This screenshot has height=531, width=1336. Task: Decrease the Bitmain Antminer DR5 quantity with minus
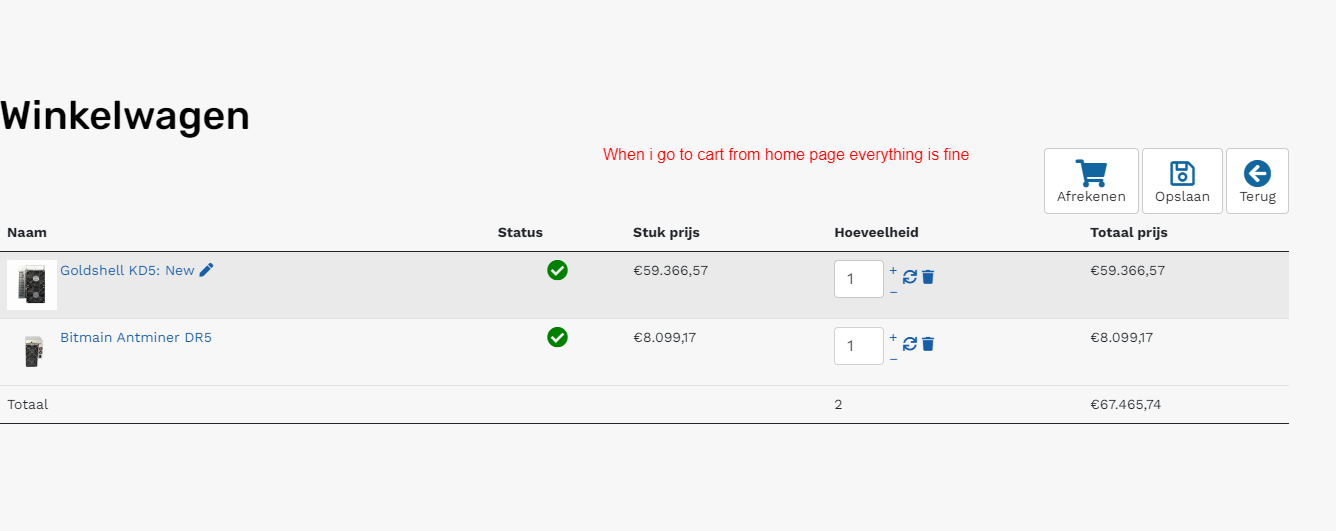click(893, 359)
